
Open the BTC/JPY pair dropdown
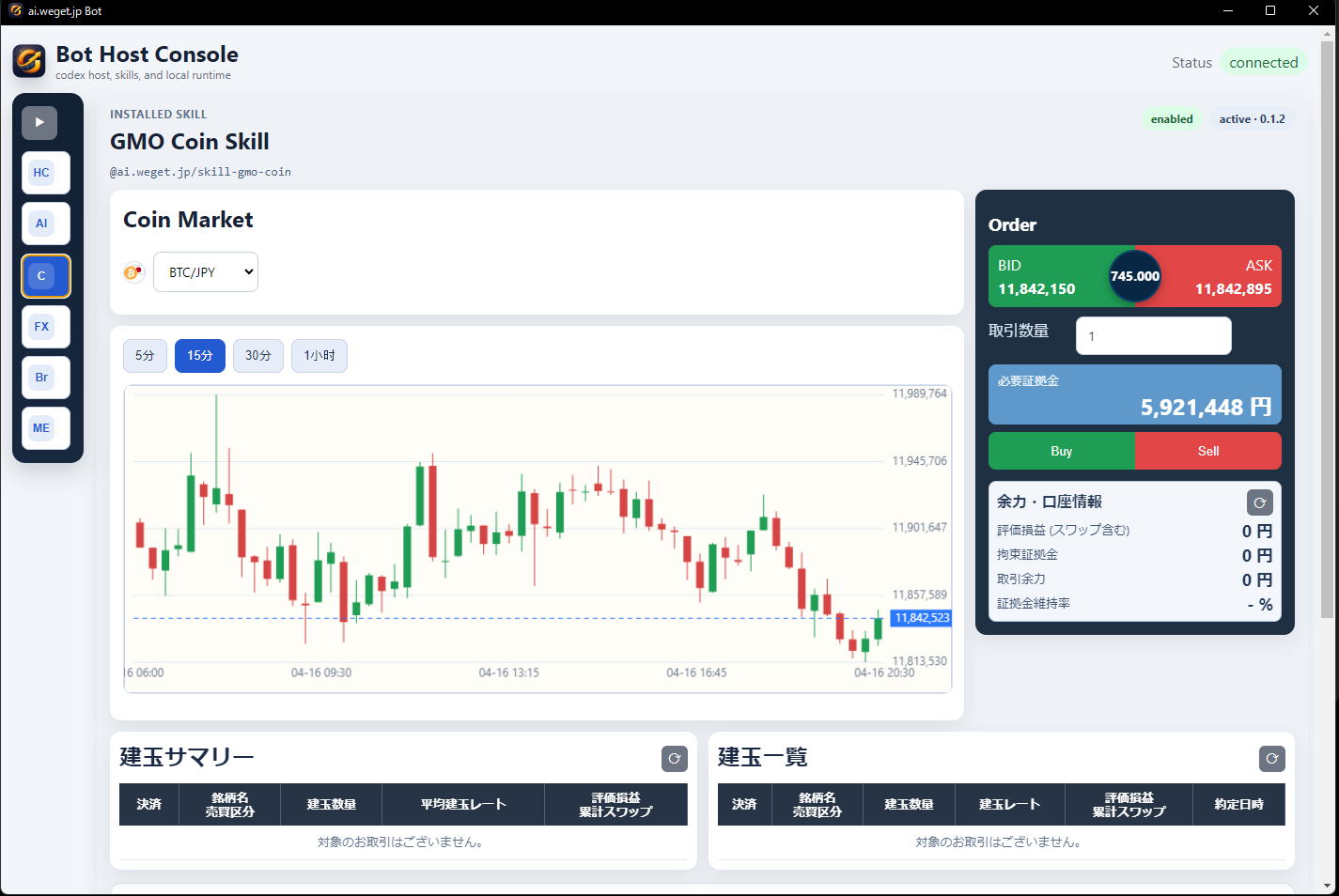(x=206, y=272)
